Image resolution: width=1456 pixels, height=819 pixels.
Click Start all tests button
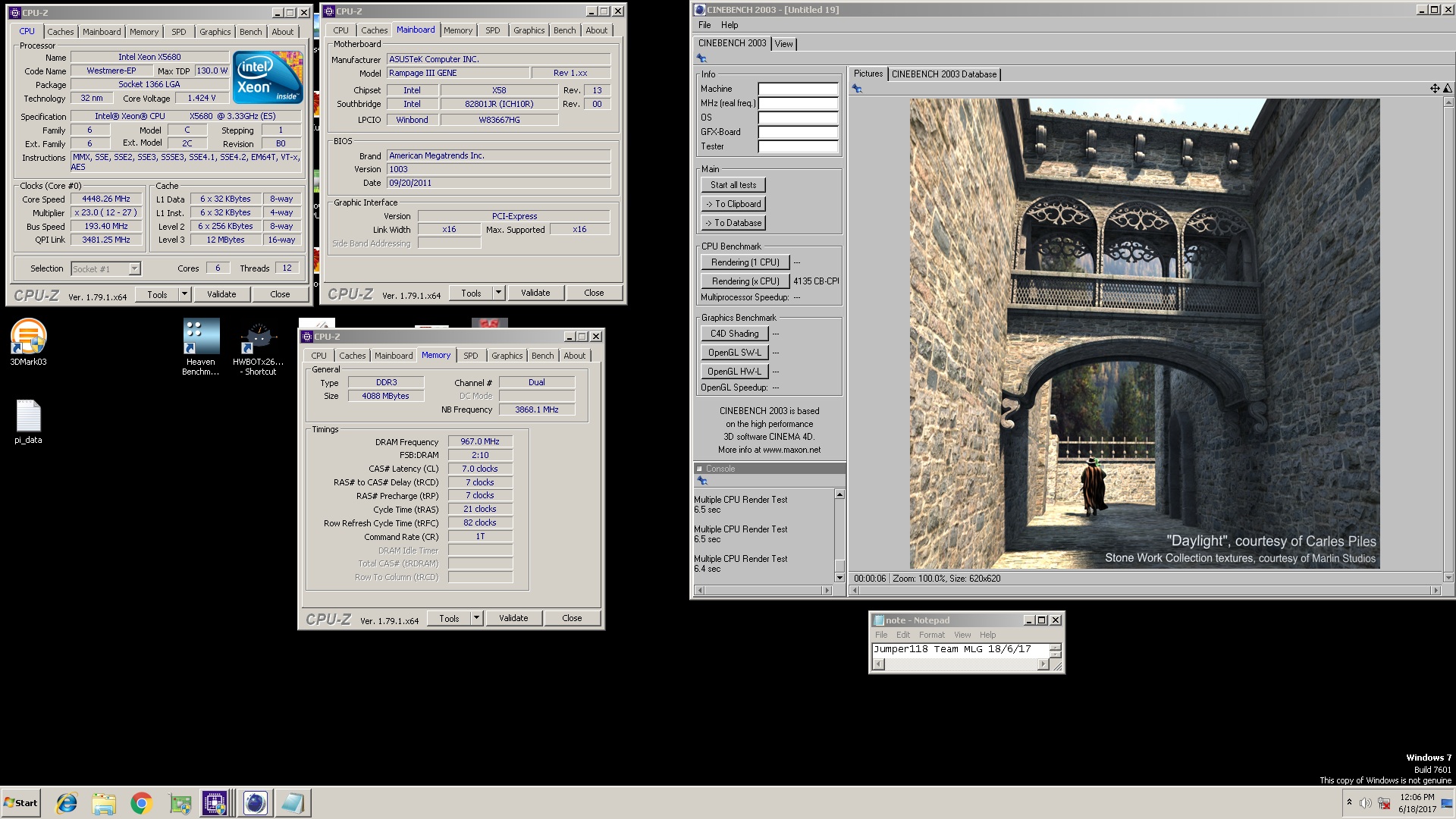(x=733, y=185)
